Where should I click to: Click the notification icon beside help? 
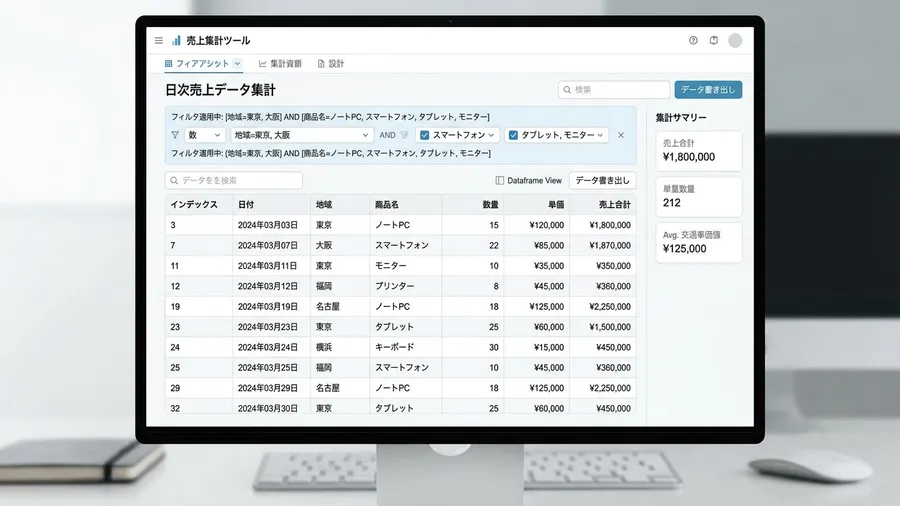[x=713, y=40]
